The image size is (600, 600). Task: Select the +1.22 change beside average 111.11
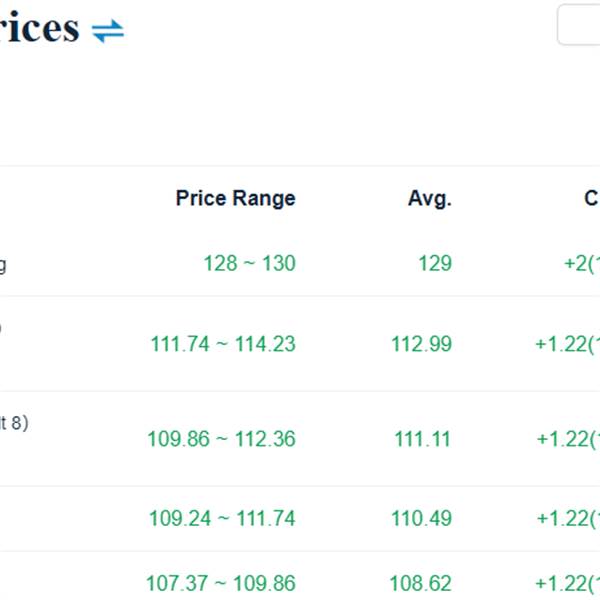coord(567,438)
